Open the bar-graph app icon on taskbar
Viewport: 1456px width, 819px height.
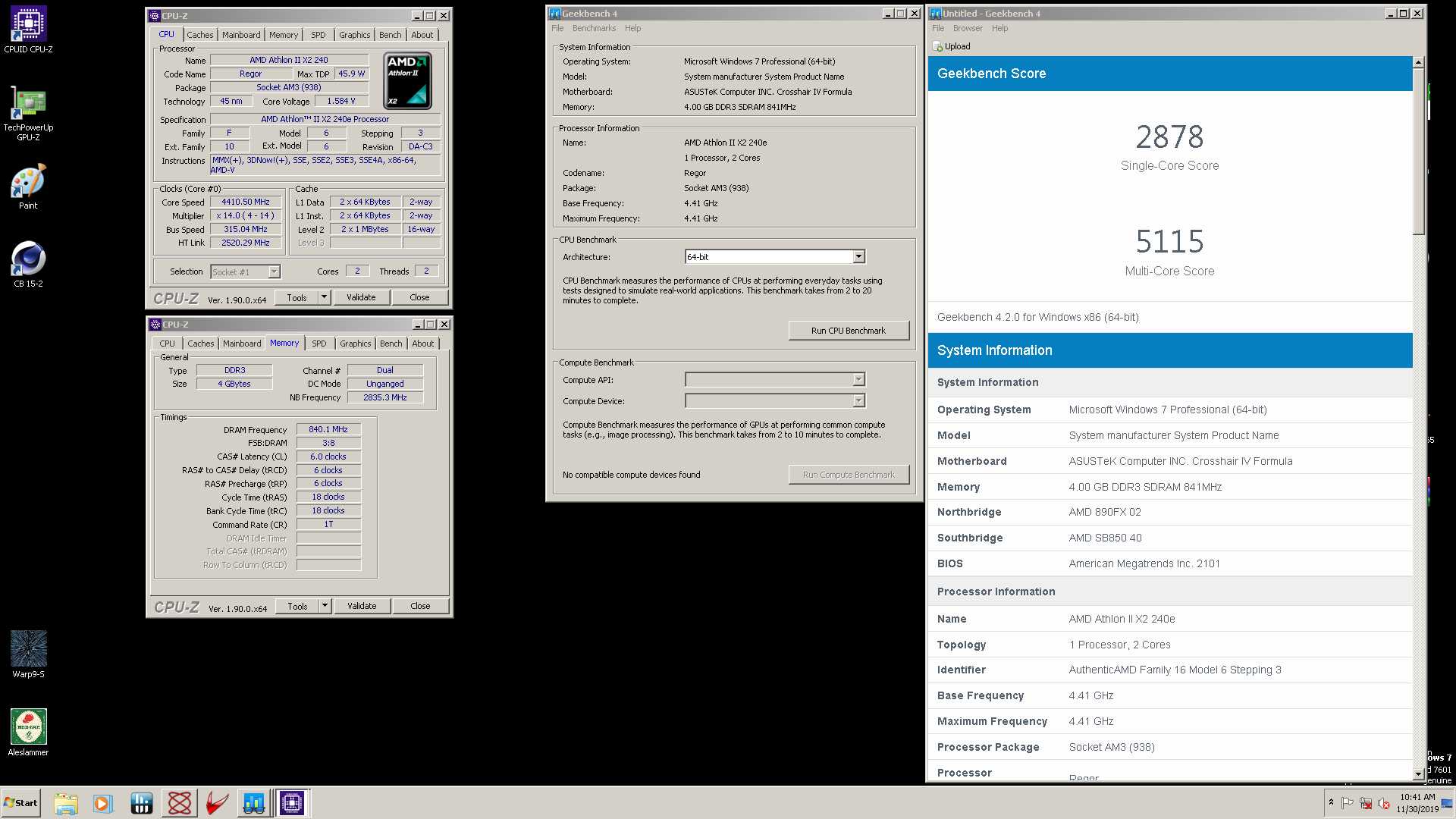pyautogui.click(x=141, y=803)
